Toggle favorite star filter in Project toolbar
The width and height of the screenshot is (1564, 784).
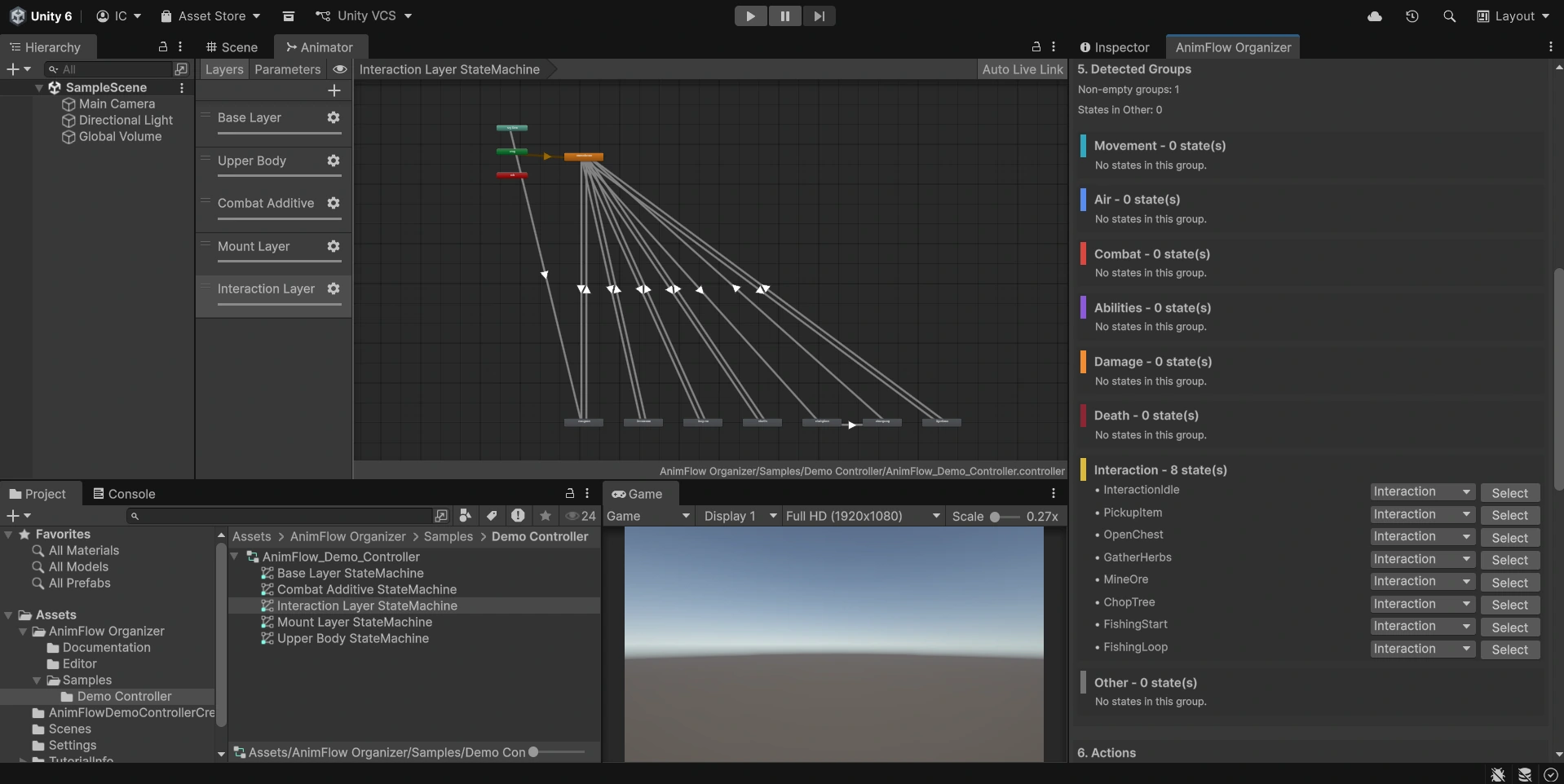click(546, 516)
